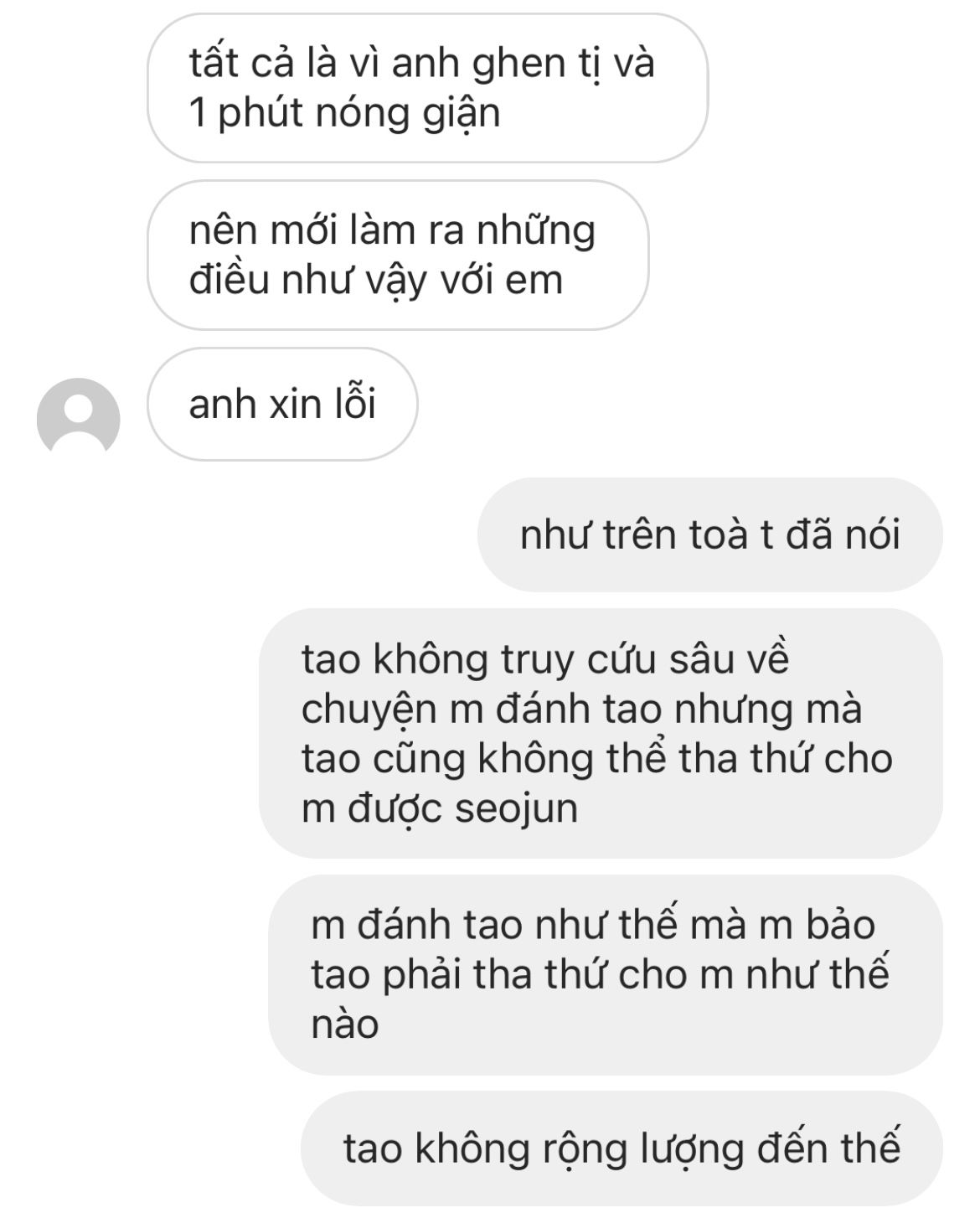Tap the 'như trên toà t đã nói' bubble
Screen dimensions: 980x1213
(x=710, y=534)
